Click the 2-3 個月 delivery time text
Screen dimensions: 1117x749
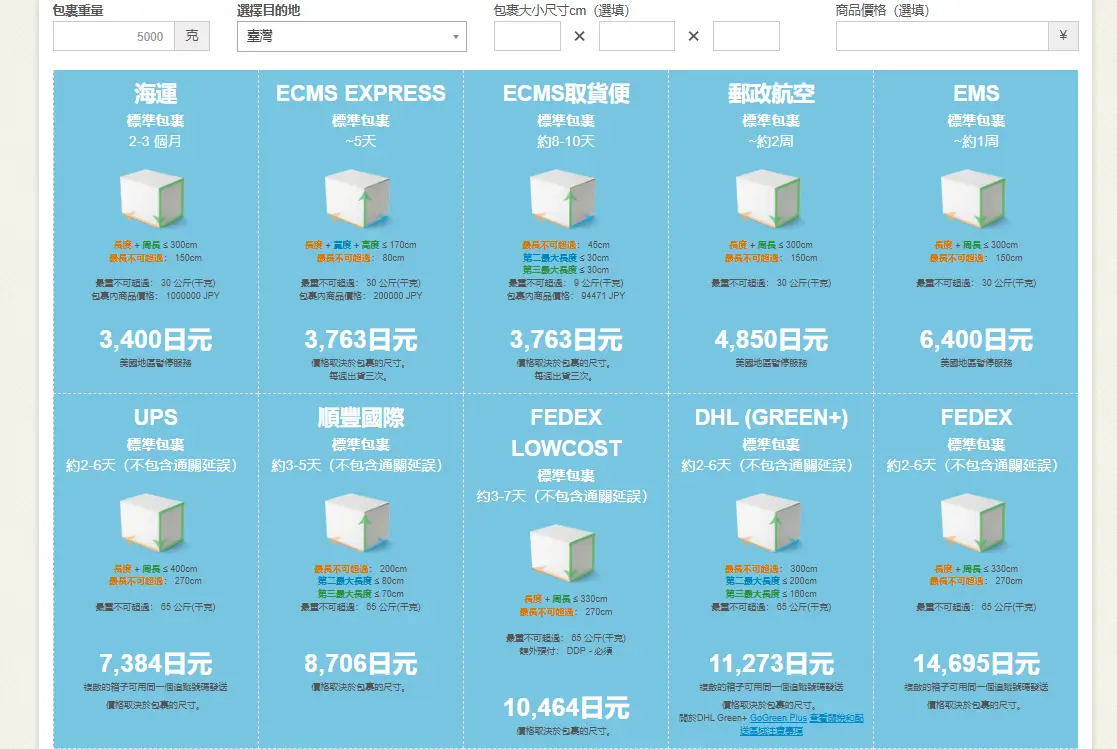coord(155,141)
